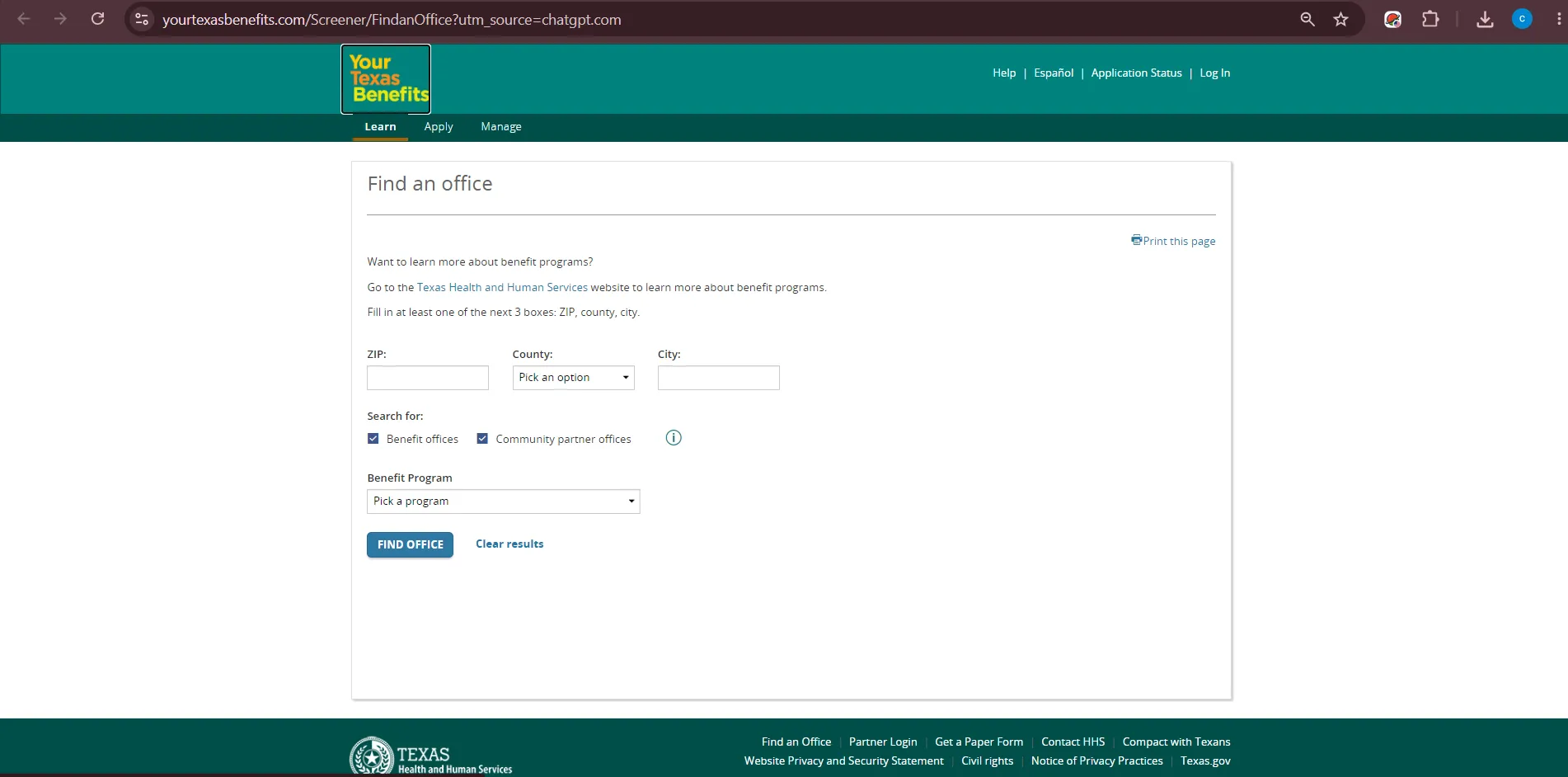Open footer Civil rights link
Screen dimensions: 1568x777
987,761
